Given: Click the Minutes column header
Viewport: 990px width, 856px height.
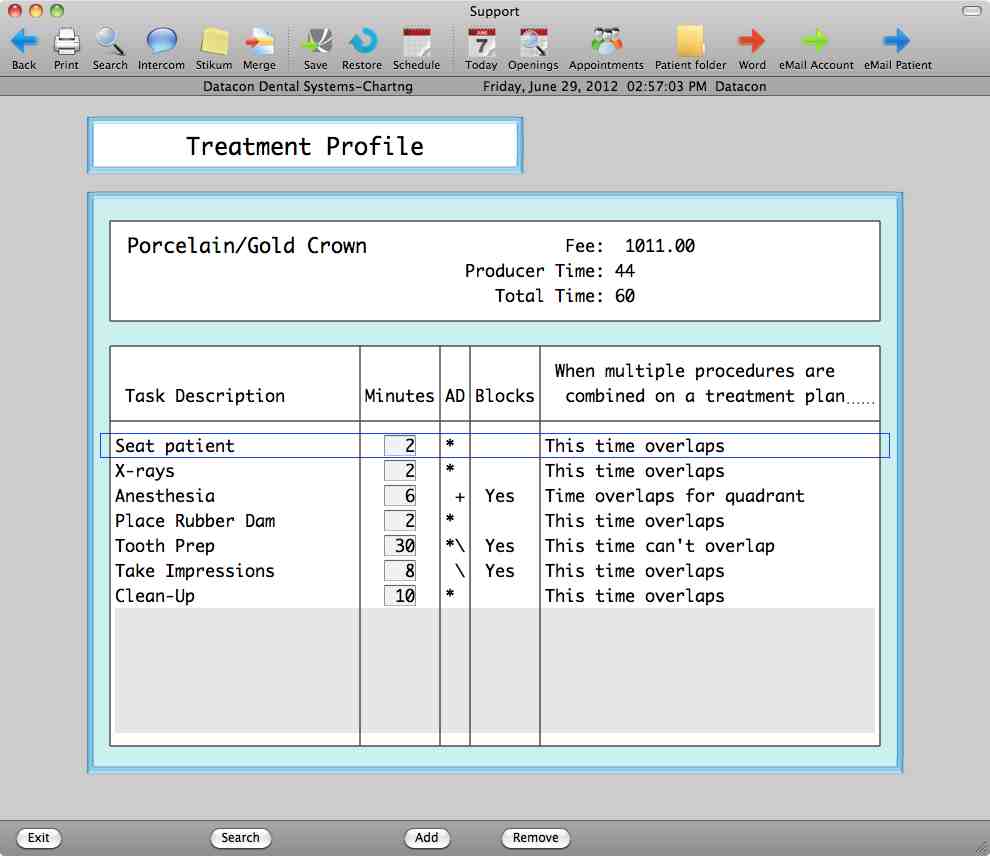Looking at the screenshot, I should (x=399, y=396).
